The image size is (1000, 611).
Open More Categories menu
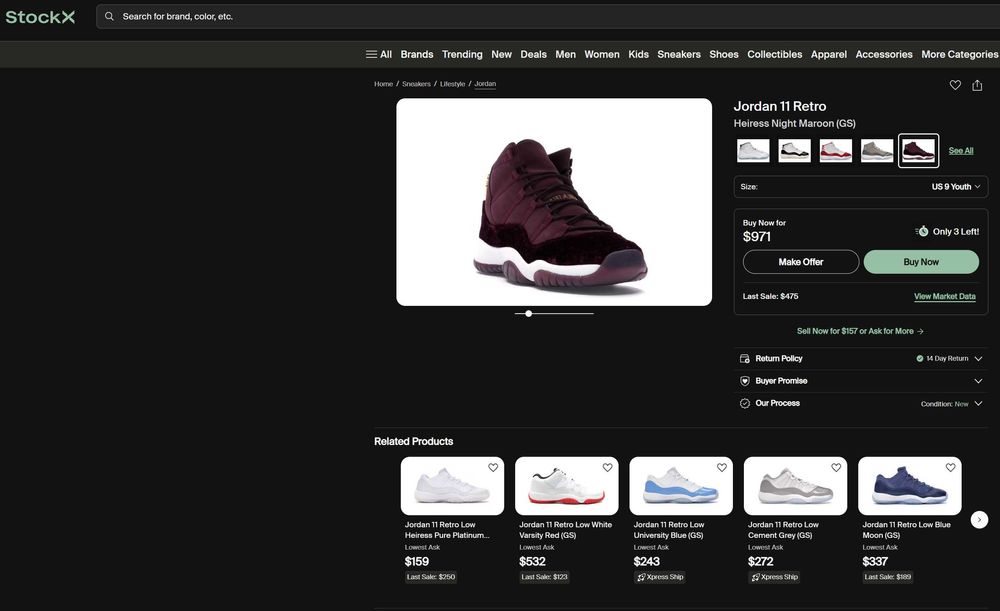[x=959, y=54]
